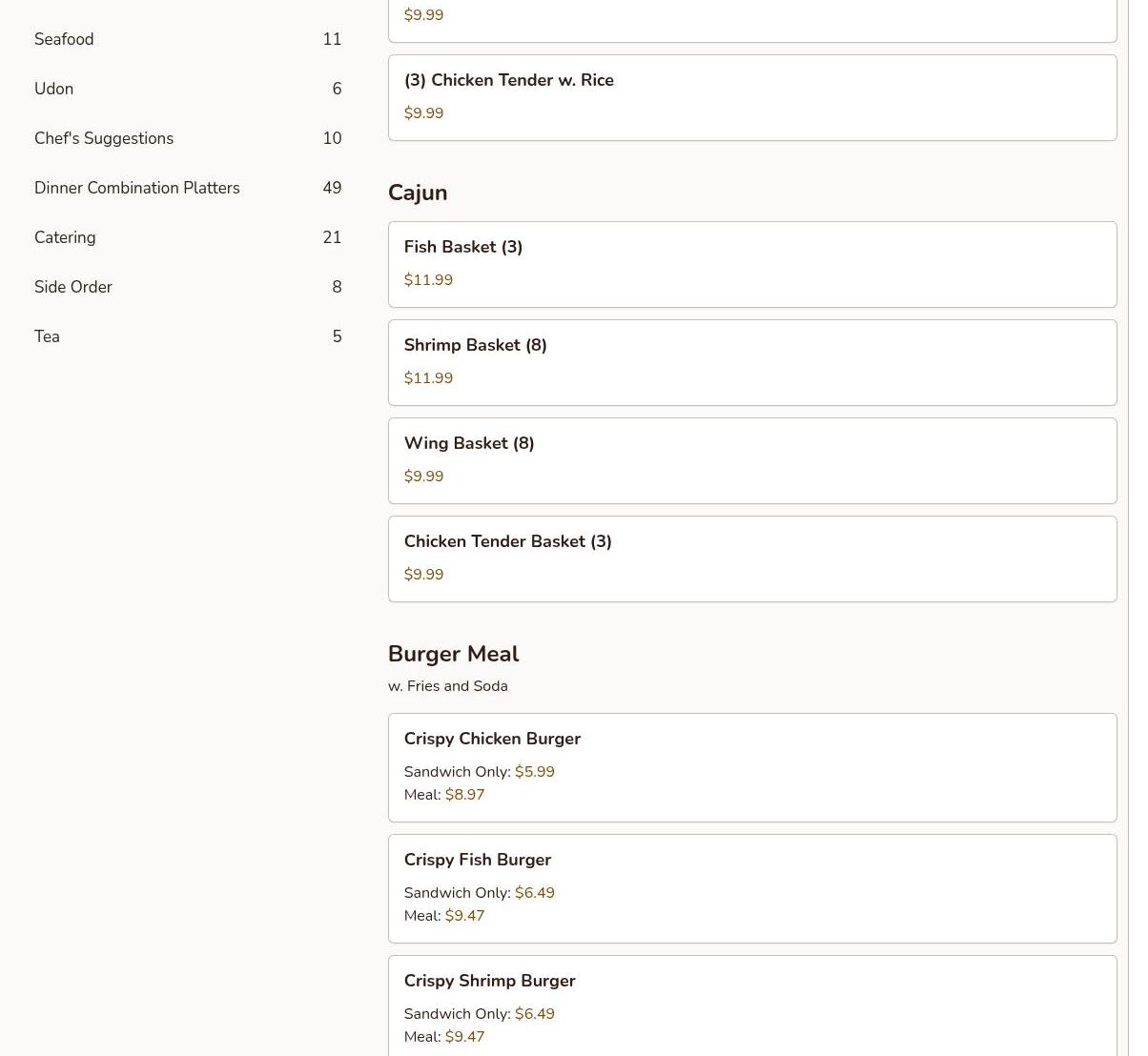
Task: Select Fish Basket (3) menu item
Action: tap(751, 264)
